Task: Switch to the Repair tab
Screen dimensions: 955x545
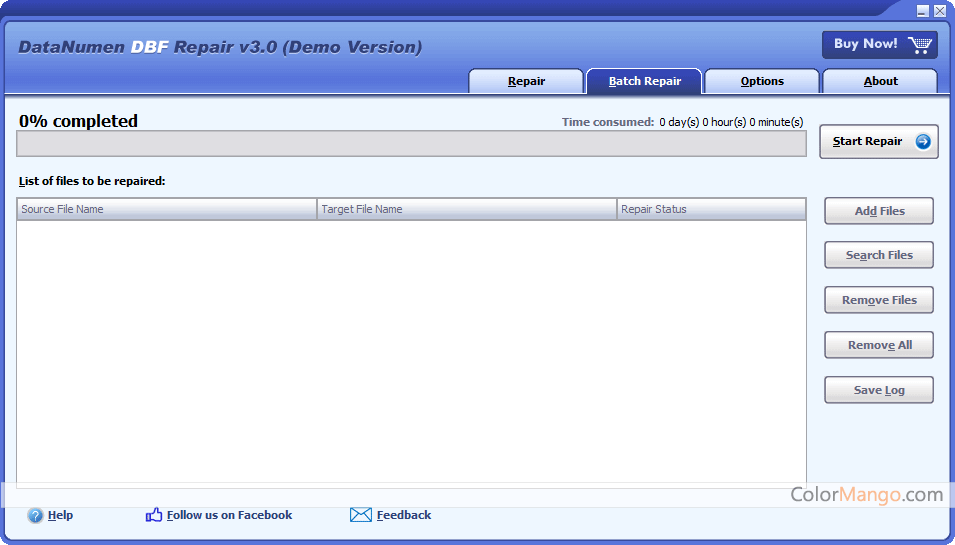Action: click(x=526, y=81)
